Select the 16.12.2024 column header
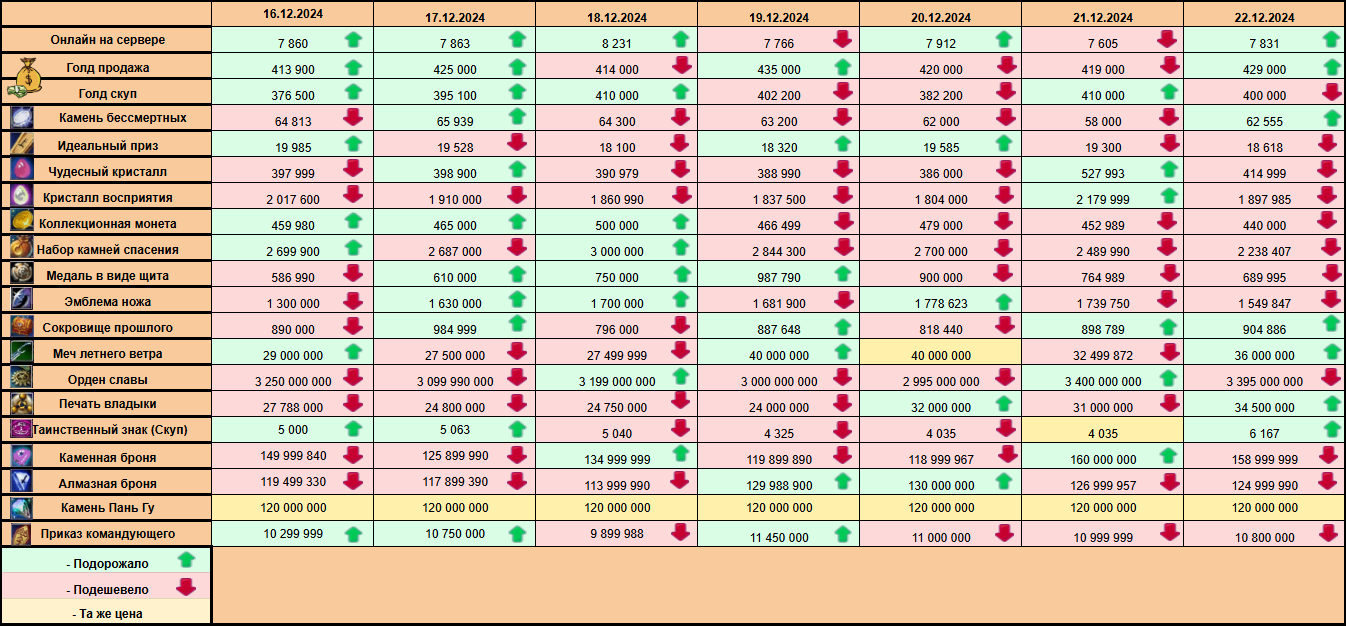 coord(292,15)
